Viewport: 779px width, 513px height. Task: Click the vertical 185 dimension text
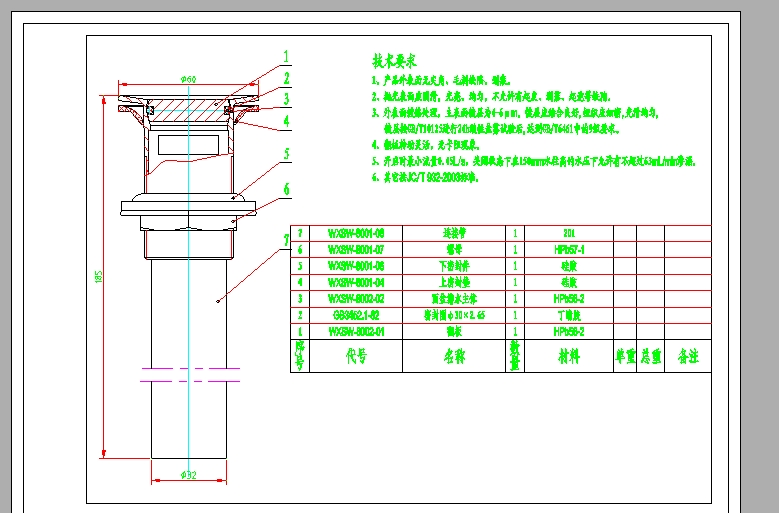pyautogui.click(x=99, y=277)
